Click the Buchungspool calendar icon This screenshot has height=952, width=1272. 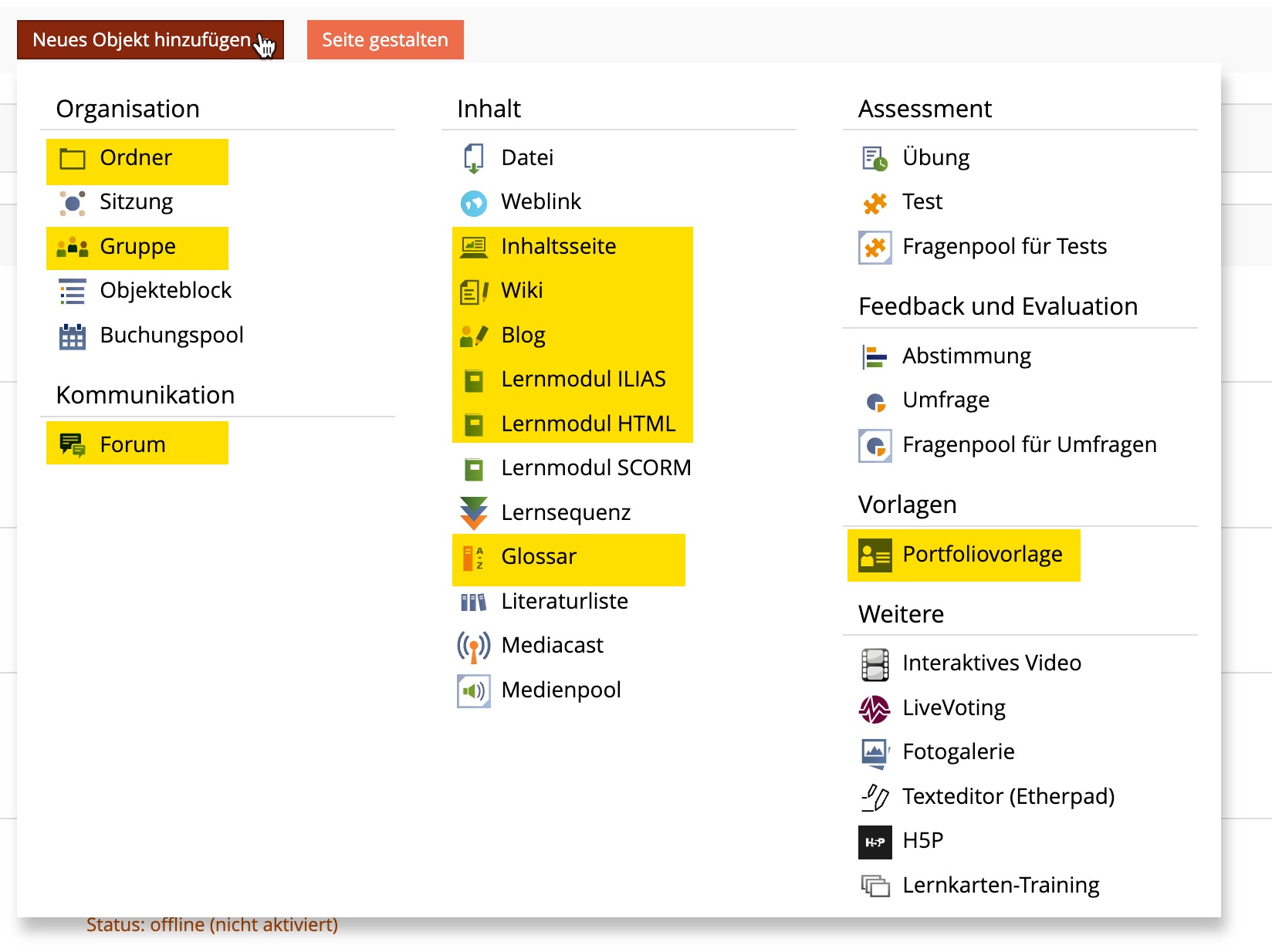click(73, 336)
